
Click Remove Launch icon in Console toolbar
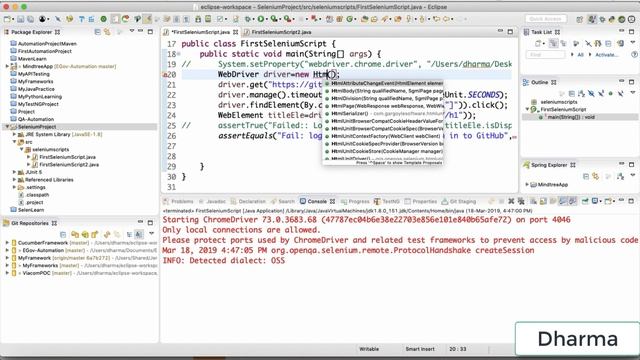(511, 201)
